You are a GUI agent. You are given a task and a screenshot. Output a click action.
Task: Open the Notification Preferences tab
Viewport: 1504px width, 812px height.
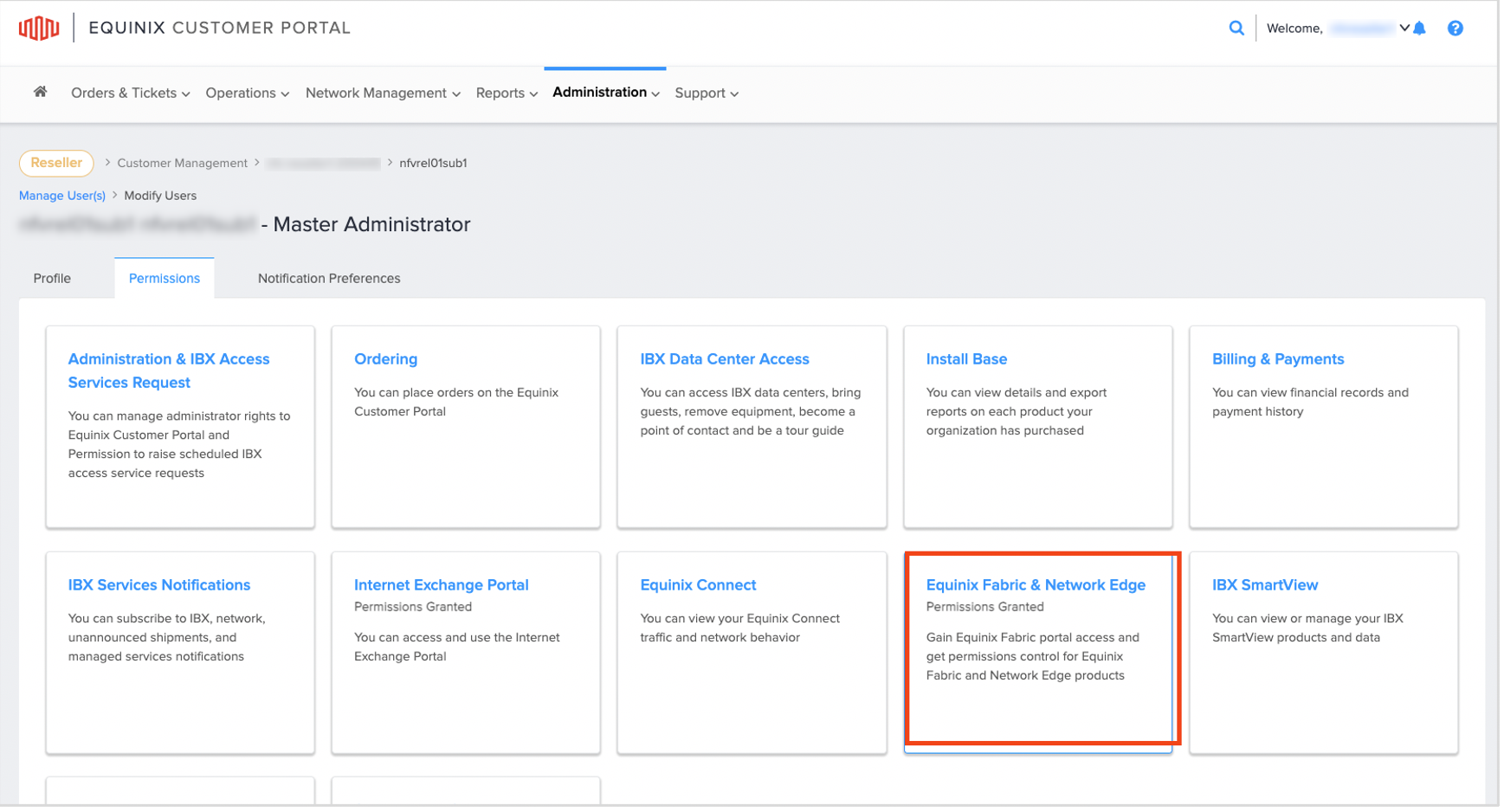329,278
